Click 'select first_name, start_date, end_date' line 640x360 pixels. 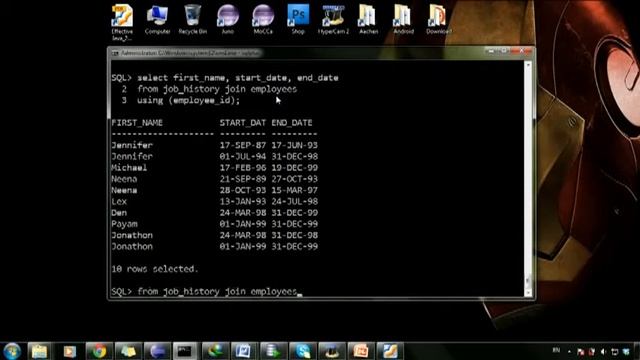pos(238,78)
